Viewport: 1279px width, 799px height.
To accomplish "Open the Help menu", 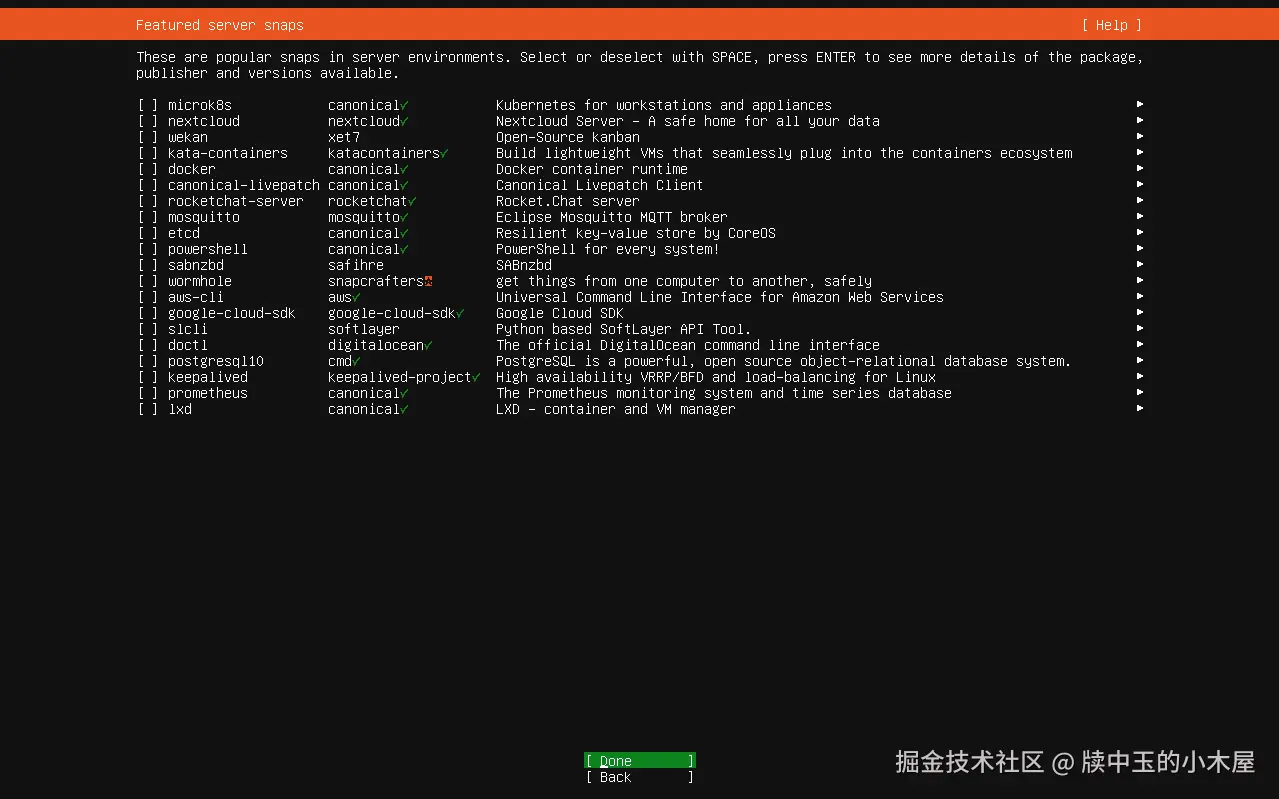I will point(1111,25).
